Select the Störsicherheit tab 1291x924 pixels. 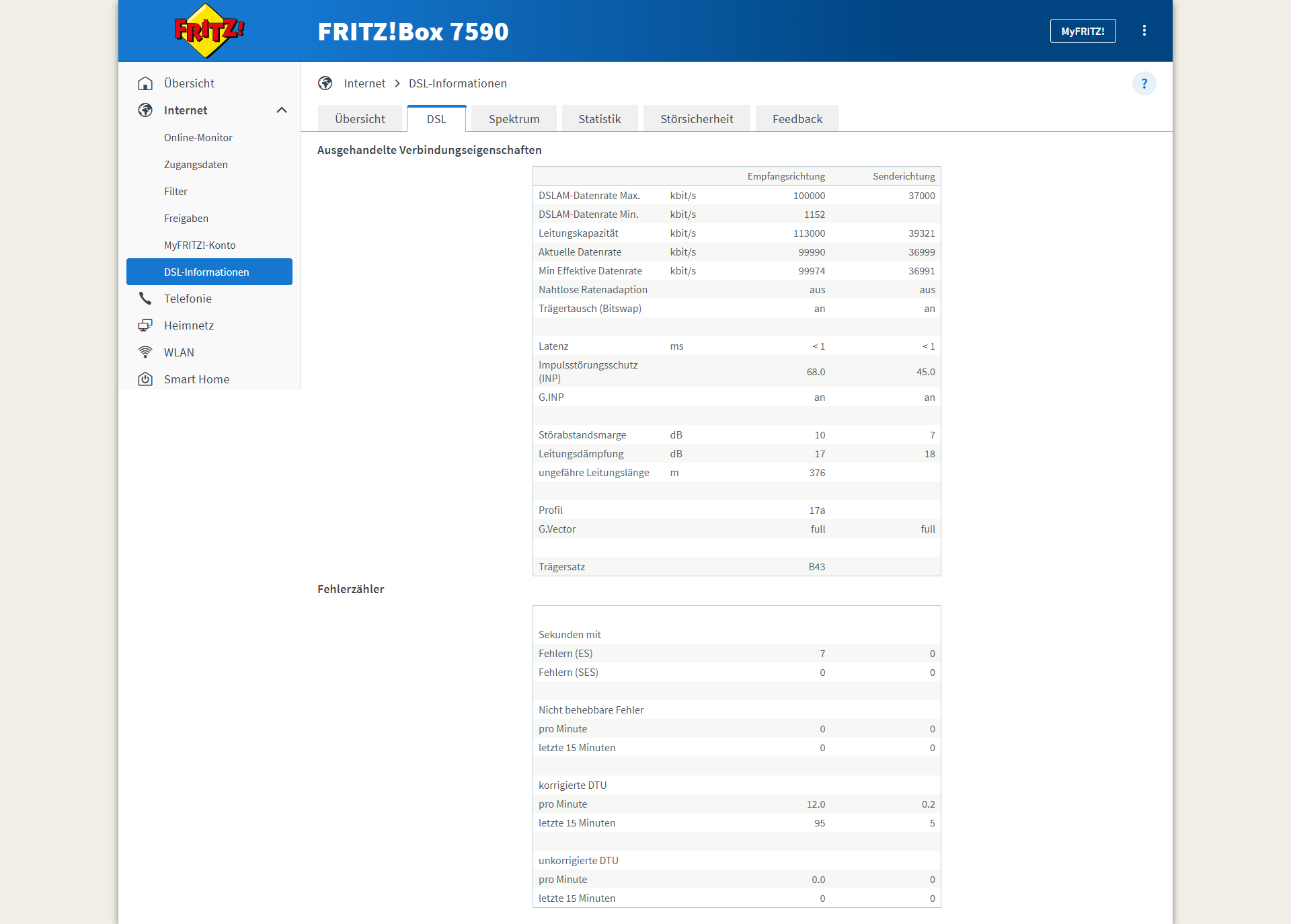[697, 119]
